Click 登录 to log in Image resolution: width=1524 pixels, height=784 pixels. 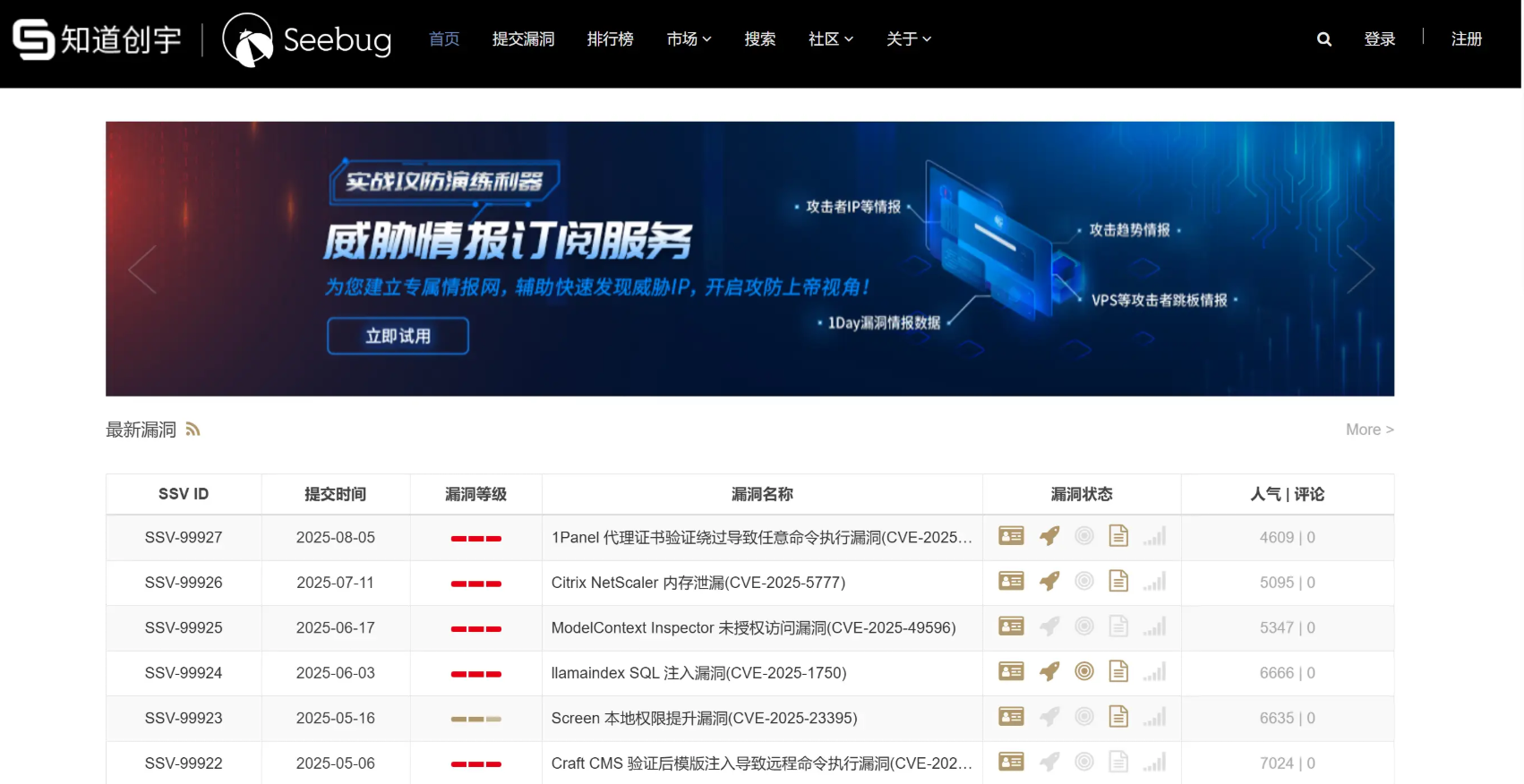pyautogui.click(x=1379, y=39)
